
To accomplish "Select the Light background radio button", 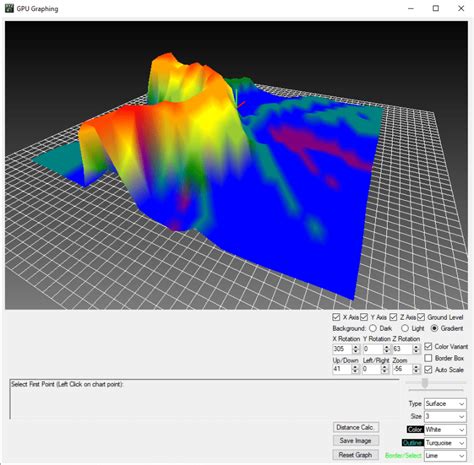I will click(405, 328).
